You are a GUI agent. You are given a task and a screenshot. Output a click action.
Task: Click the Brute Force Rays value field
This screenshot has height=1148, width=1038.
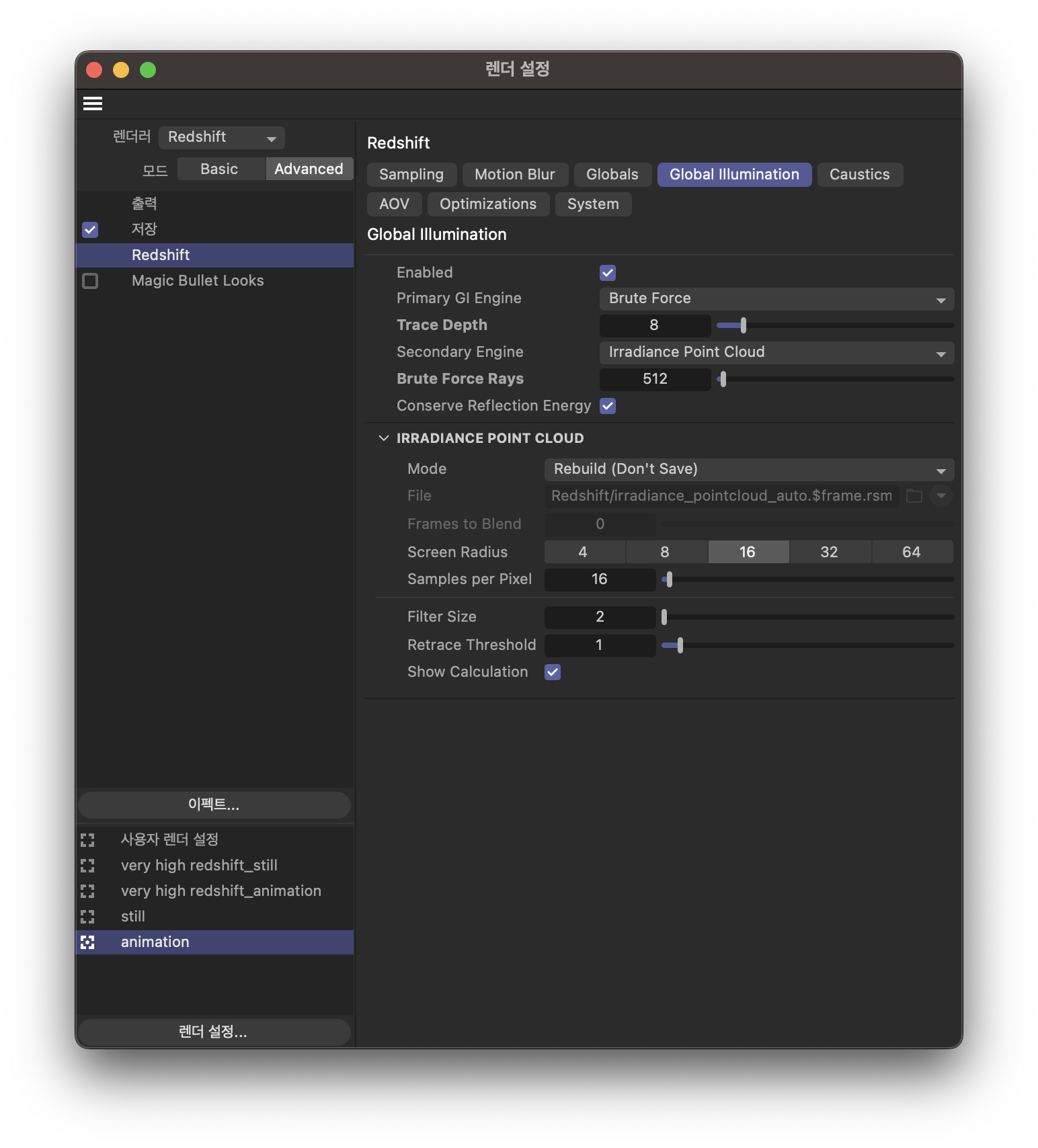click(x=655, y=379)
